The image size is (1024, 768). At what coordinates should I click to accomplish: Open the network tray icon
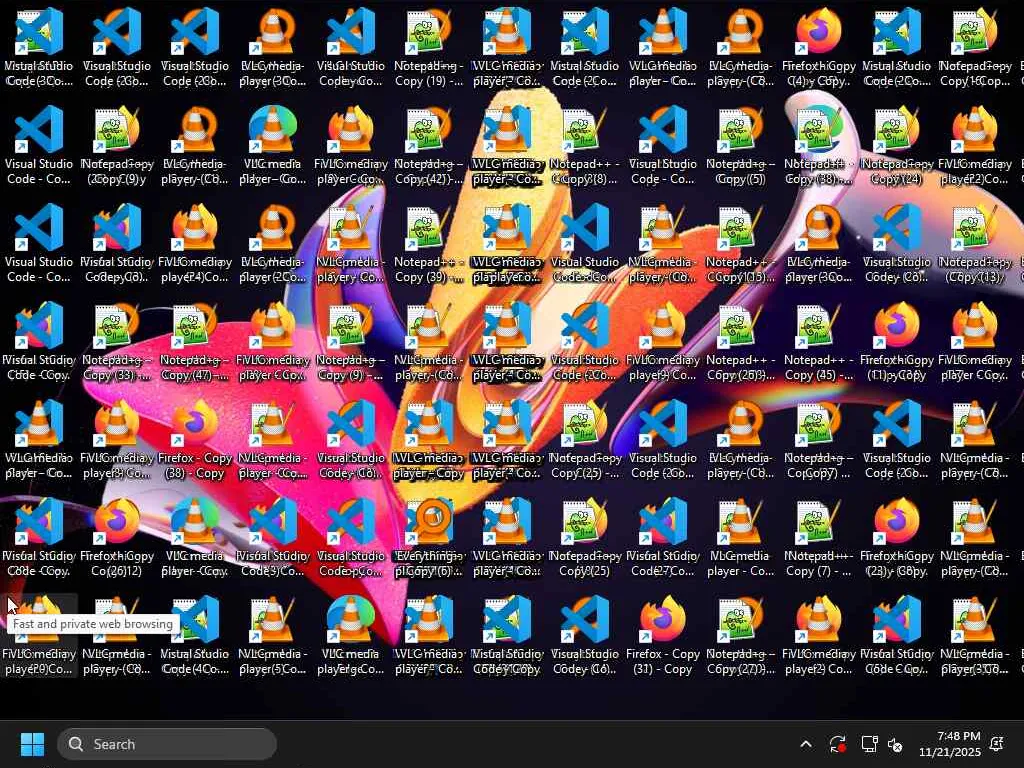[x=869, y=744]
